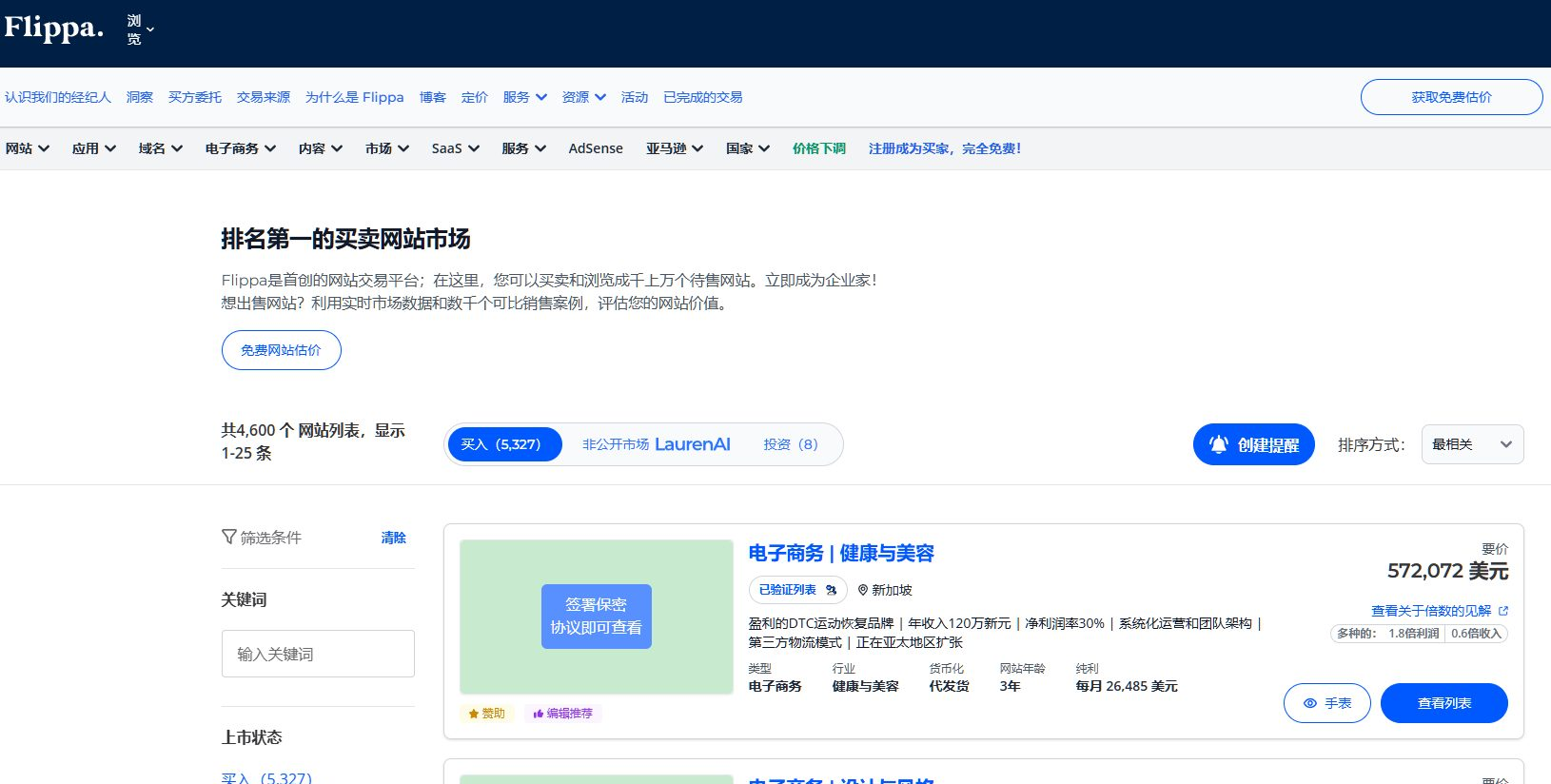Switch to the 投资 (8) tab
The height and width of the screenshot is (784, 1551).
[x=791, y=444]
